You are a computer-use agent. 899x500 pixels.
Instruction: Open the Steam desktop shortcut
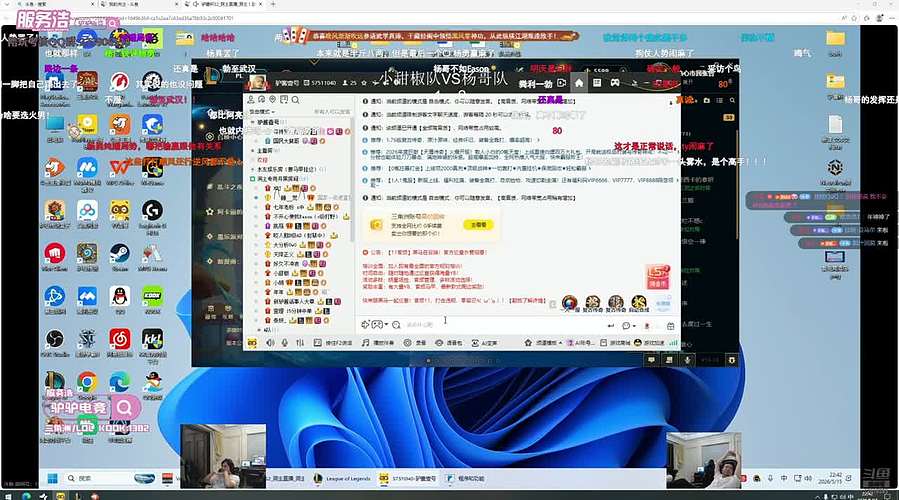[x=120, y=254]
